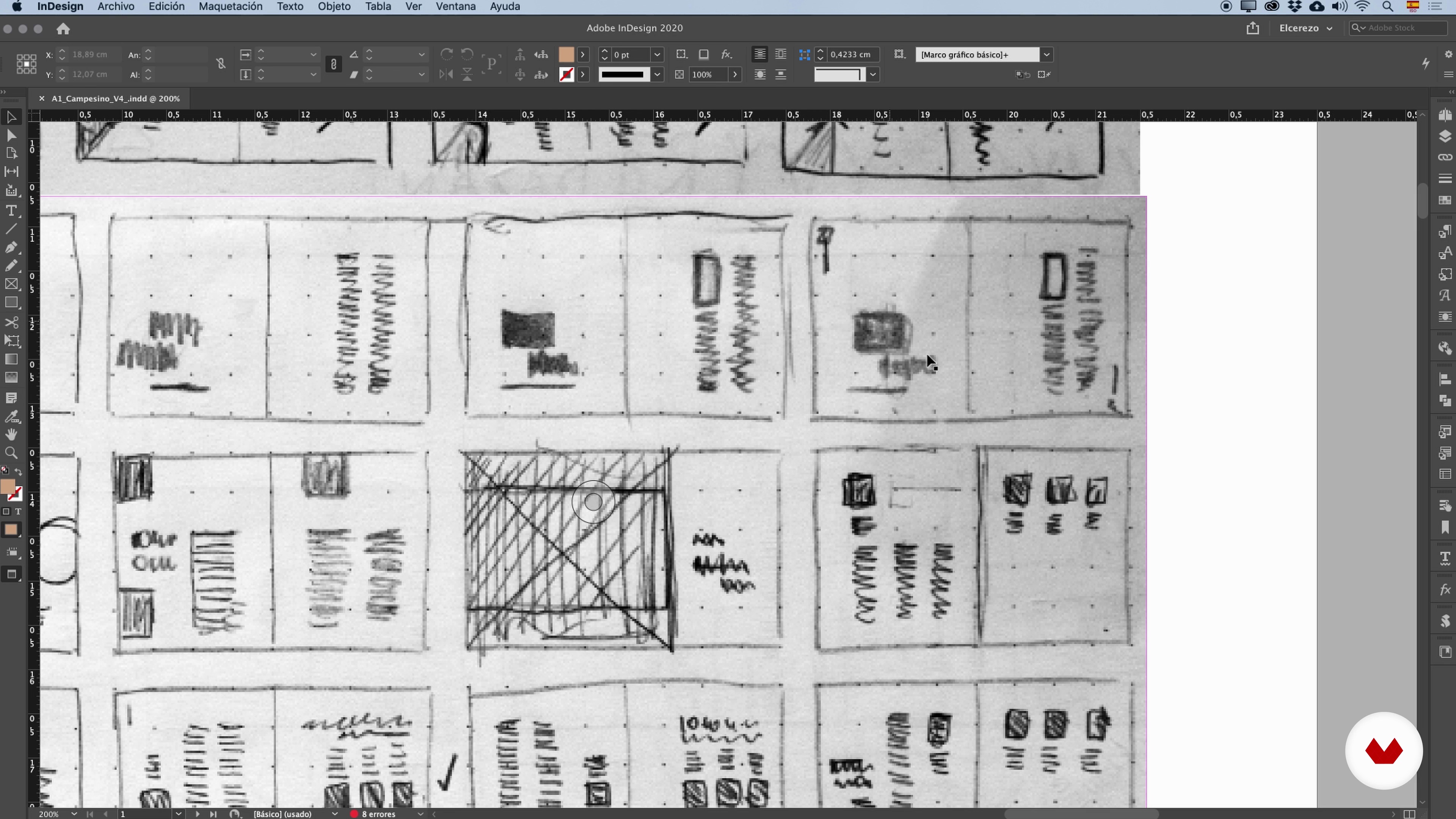Screen dimensions: 1456x819
Task: Open stroke style dropdown
Action: click(x=657, y=75)
